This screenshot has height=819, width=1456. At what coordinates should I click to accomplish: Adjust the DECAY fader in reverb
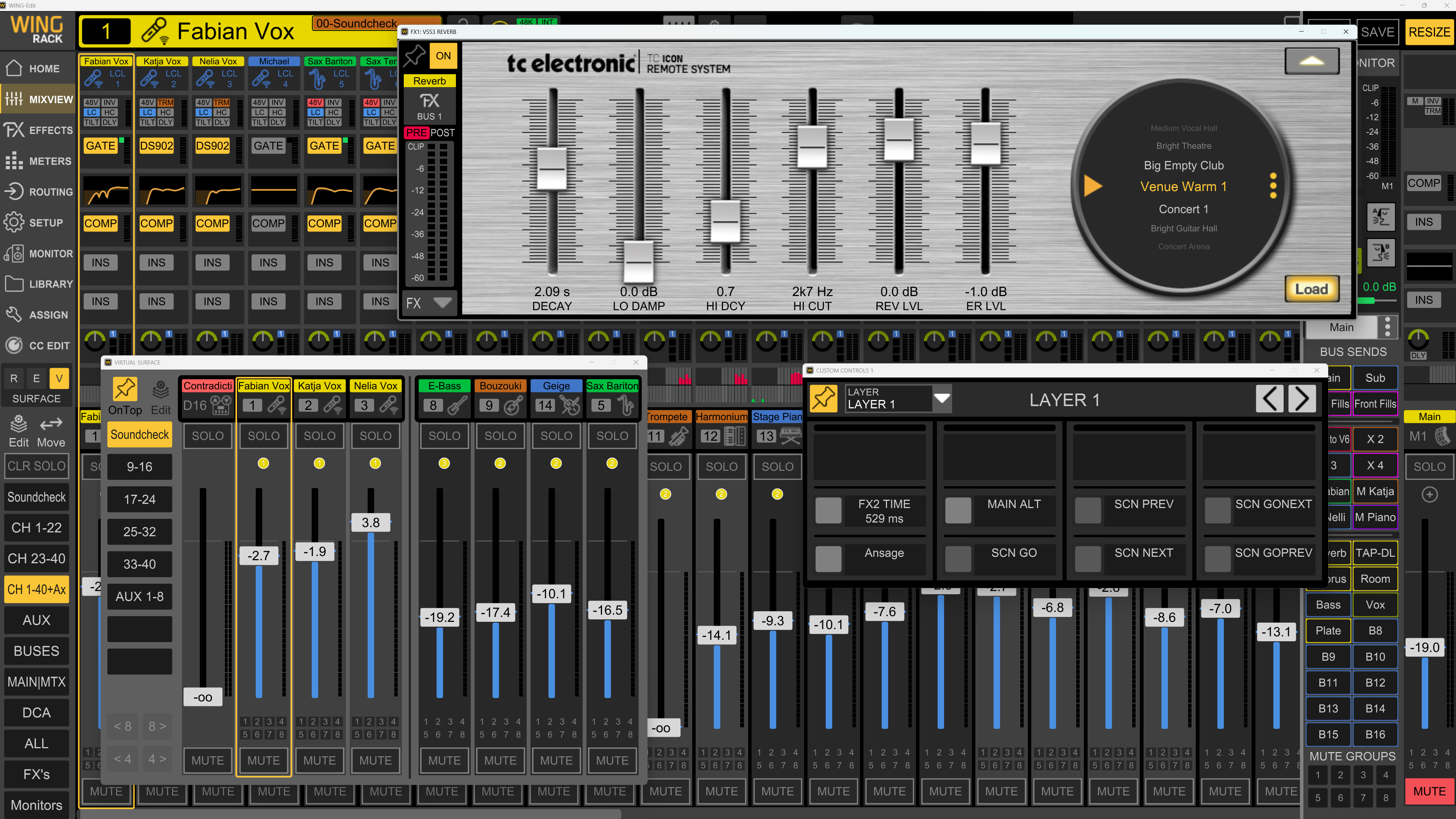(552, 169)
